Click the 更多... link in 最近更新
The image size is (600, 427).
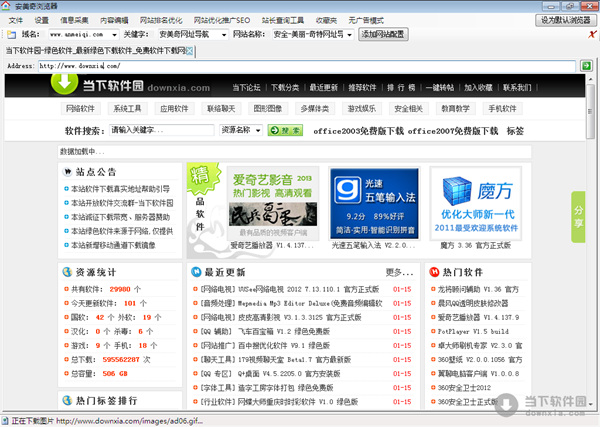point(399,272)
